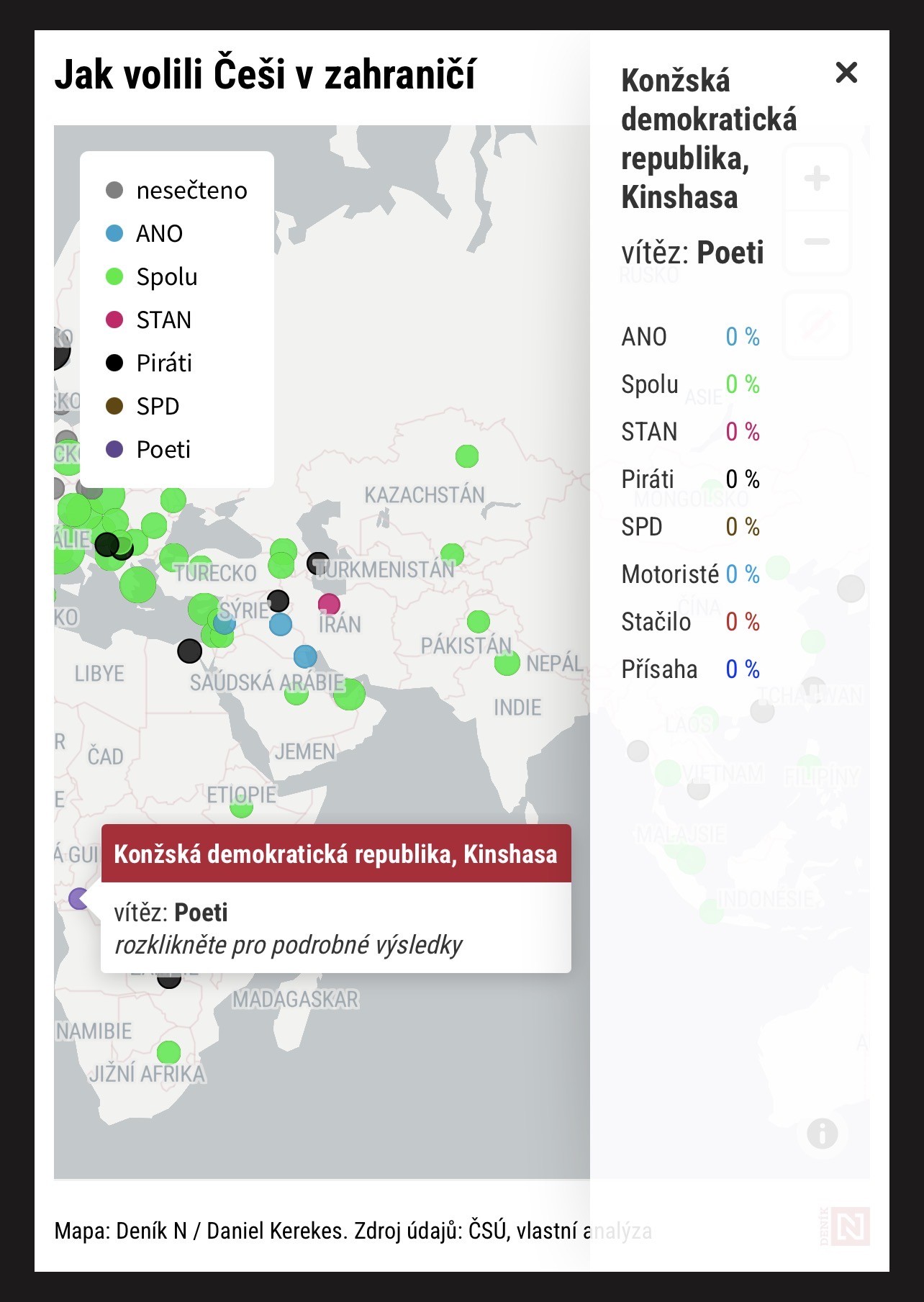The height and width of the screenshot is (1302, 924).
Task: Select the purple Poeti marker for Kinshasa
Action: coord(78,898)
